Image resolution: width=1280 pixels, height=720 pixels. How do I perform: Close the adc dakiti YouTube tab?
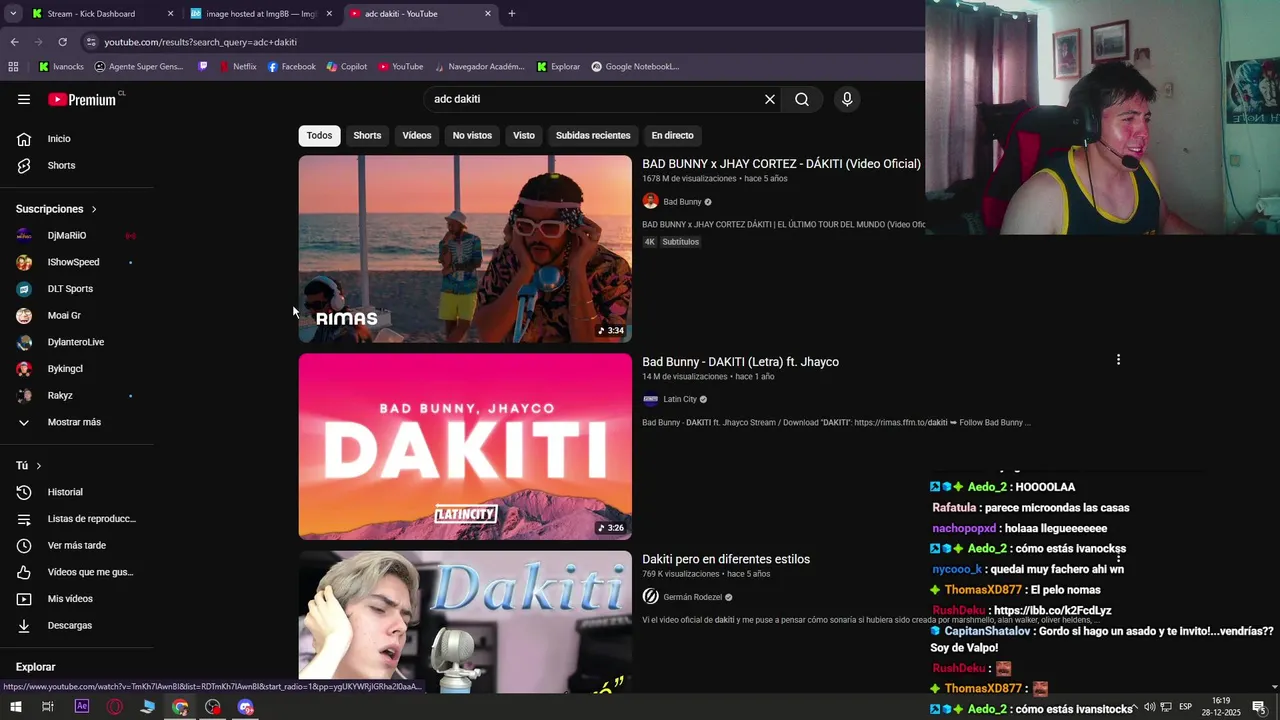[x=488, y=14]
